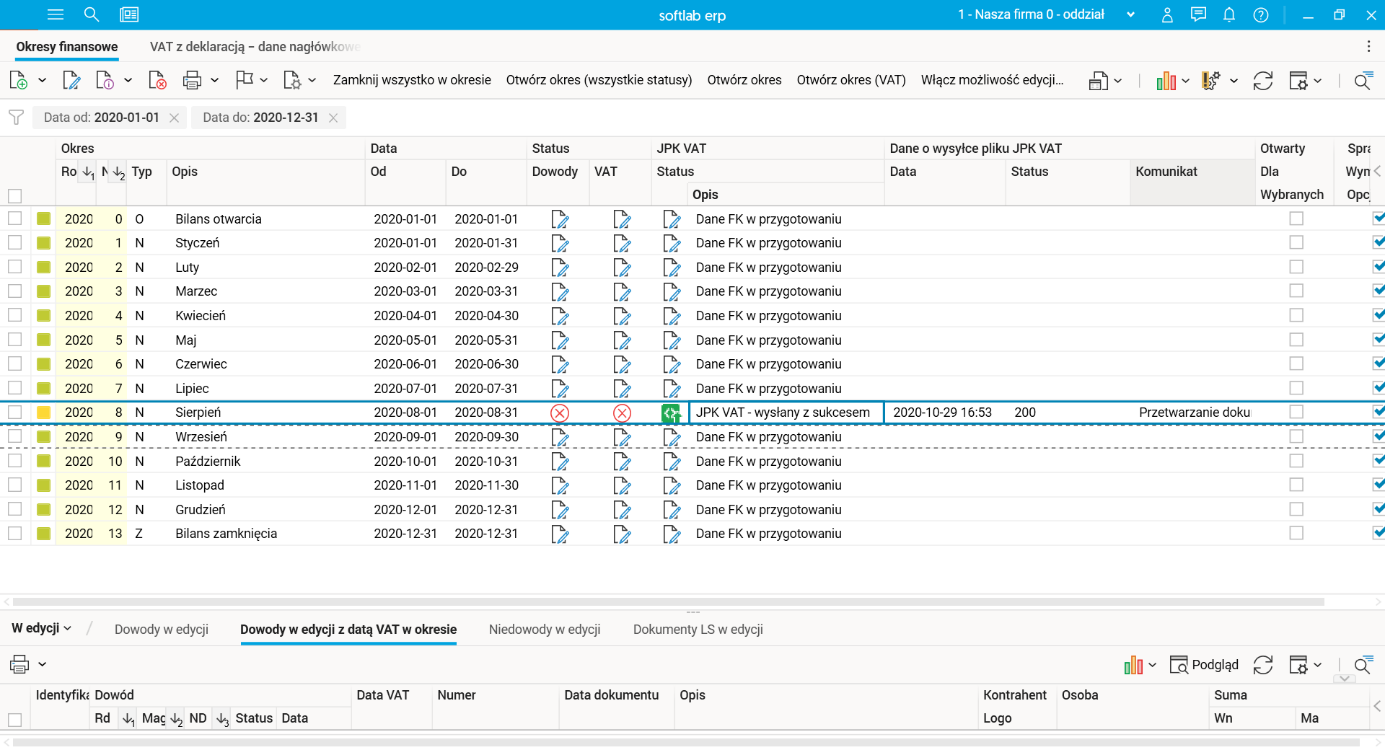
Task: Click the document settings gear icon
Action: coord(292,80)
